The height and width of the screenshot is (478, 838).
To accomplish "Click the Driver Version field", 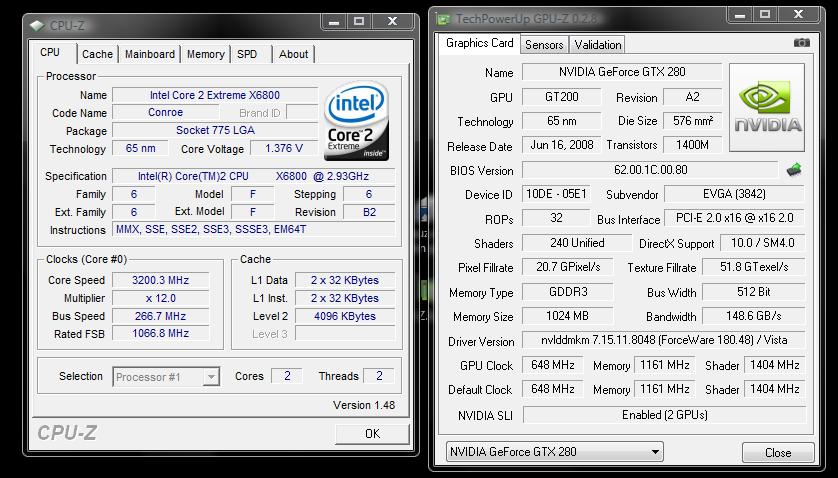I will (664, 340).
